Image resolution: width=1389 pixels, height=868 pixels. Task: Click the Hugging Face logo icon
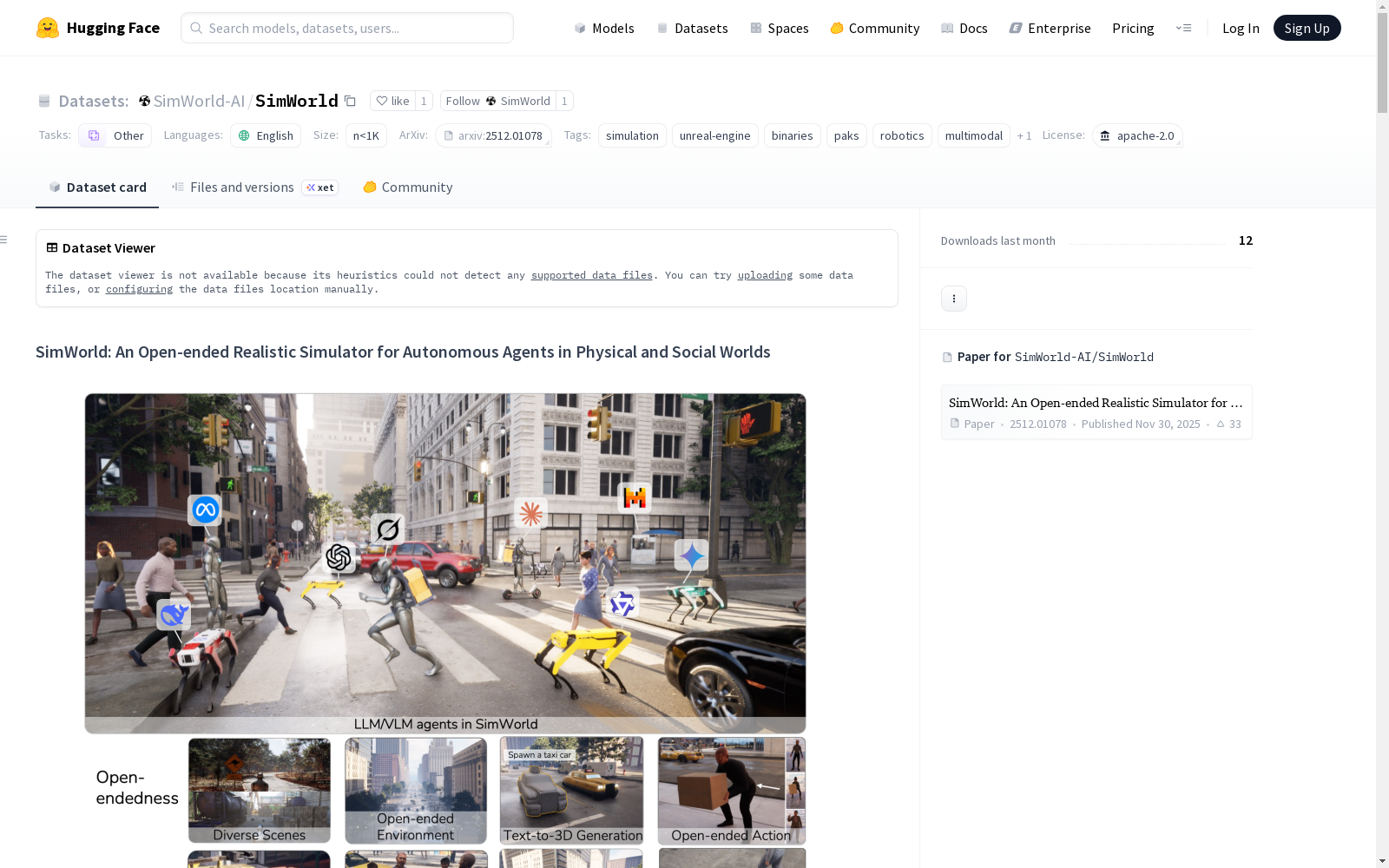click(x=48, y=28)
